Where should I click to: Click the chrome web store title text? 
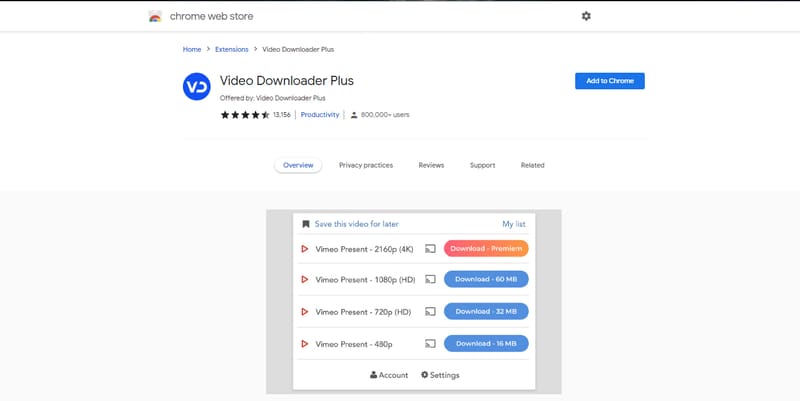coord(211,16)
